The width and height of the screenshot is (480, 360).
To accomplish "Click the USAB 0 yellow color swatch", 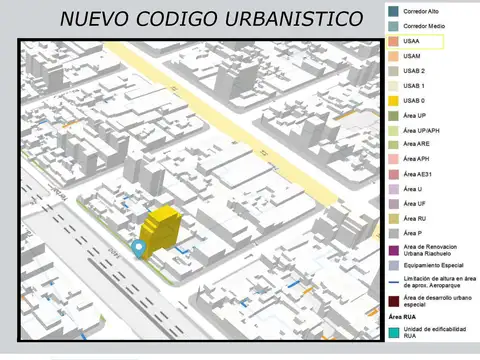I will tap(393, 101).
